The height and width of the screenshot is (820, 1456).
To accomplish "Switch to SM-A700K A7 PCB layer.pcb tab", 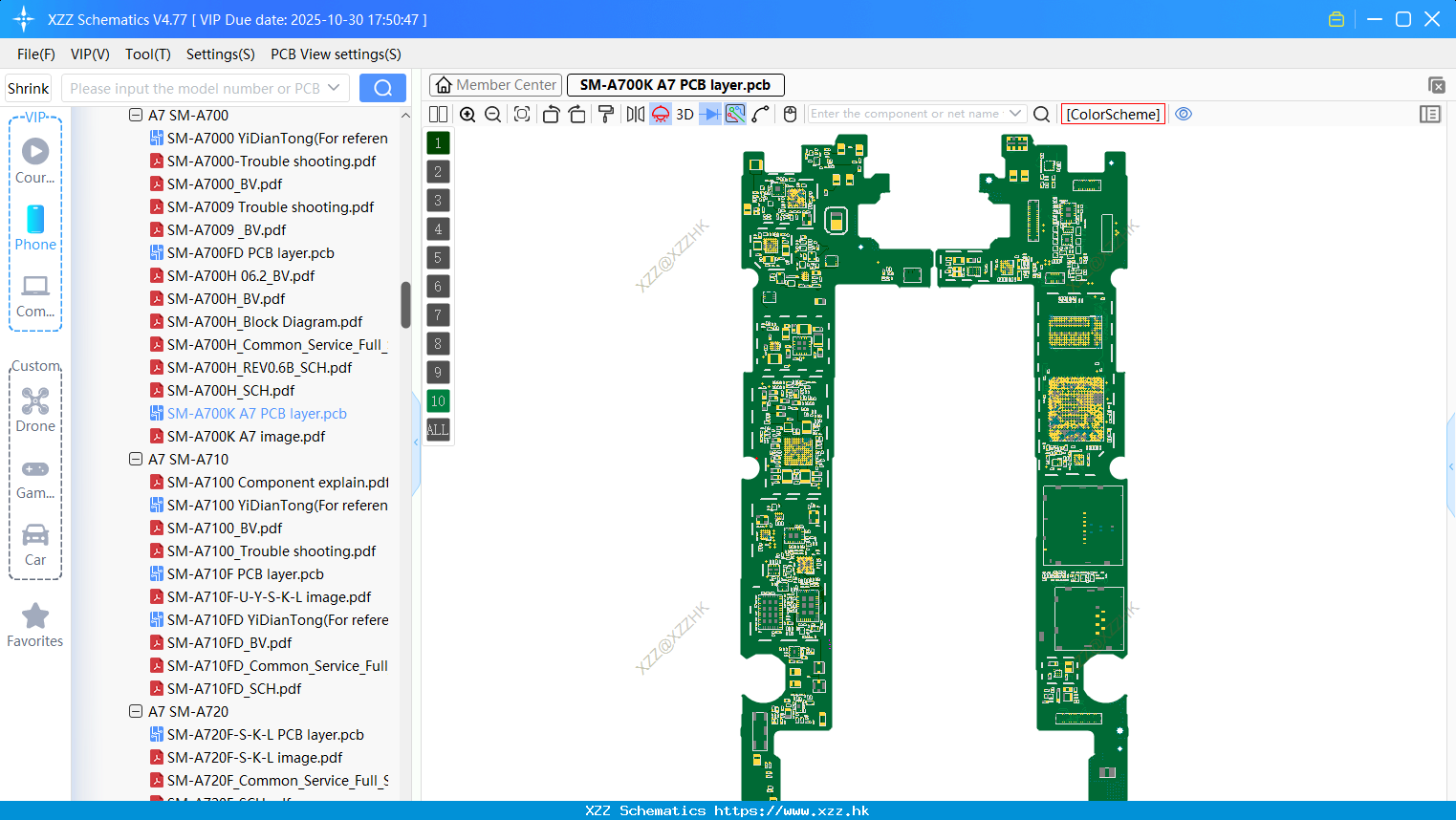I will (675, 85).
